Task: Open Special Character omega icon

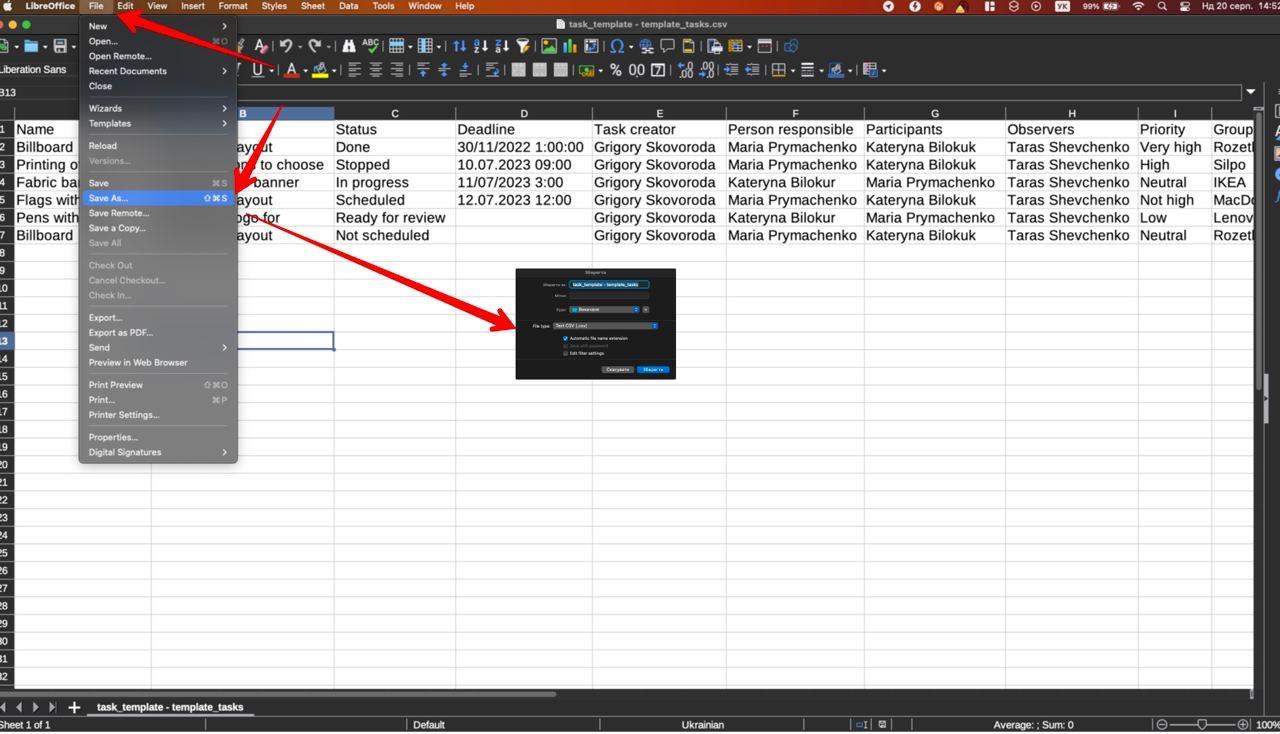Action: 616,46
